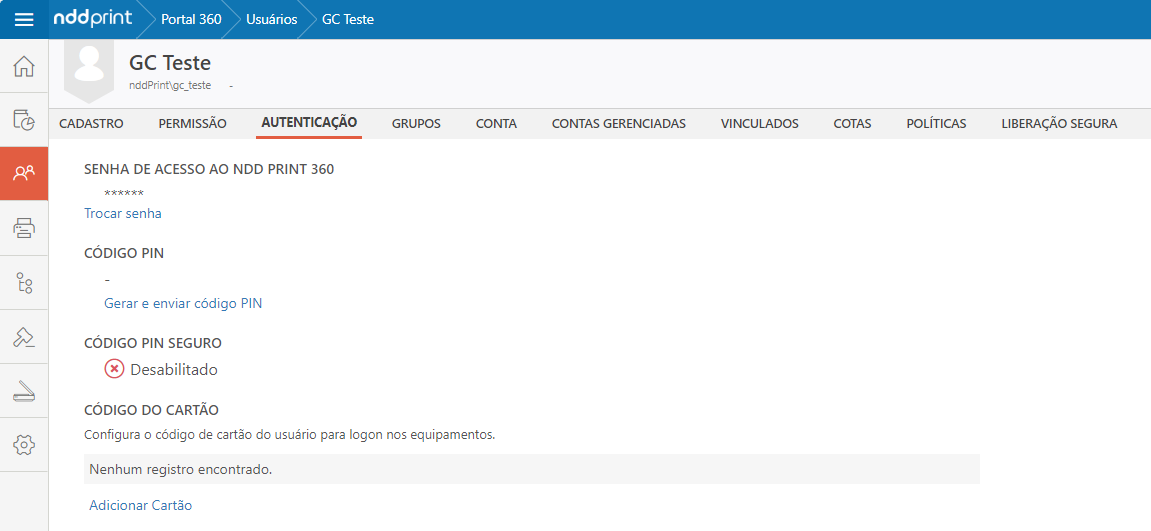Click the scanner icon in sidebar
The height and width of the screenshot is (531, 1151).
[x=24, y=391]
